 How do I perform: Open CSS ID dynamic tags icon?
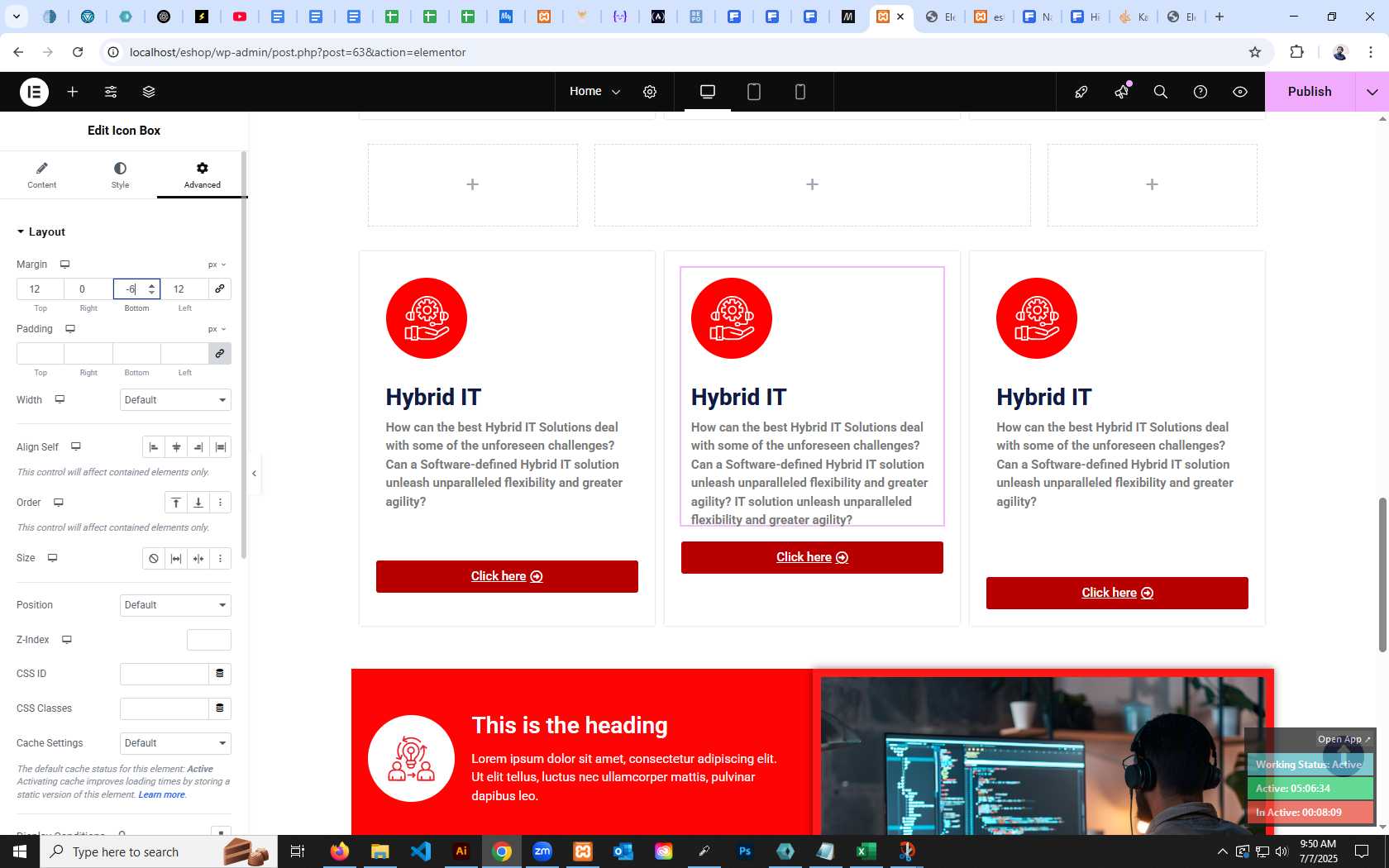[x=220, y=674]
